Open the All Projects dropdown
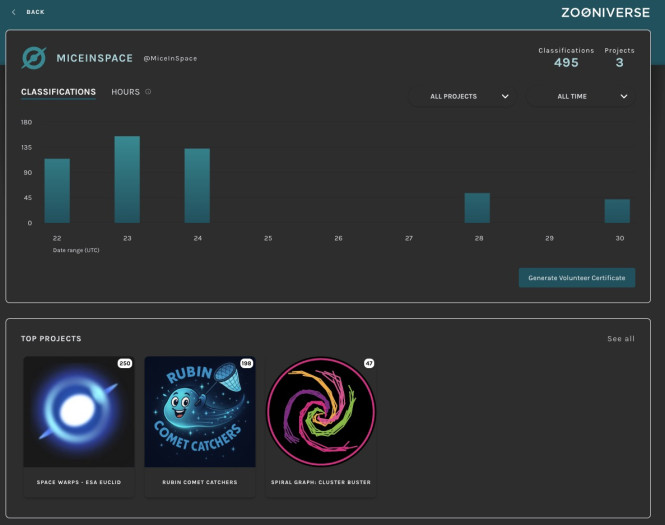Viewport: 665px width, 525px height. coord(463,96)
